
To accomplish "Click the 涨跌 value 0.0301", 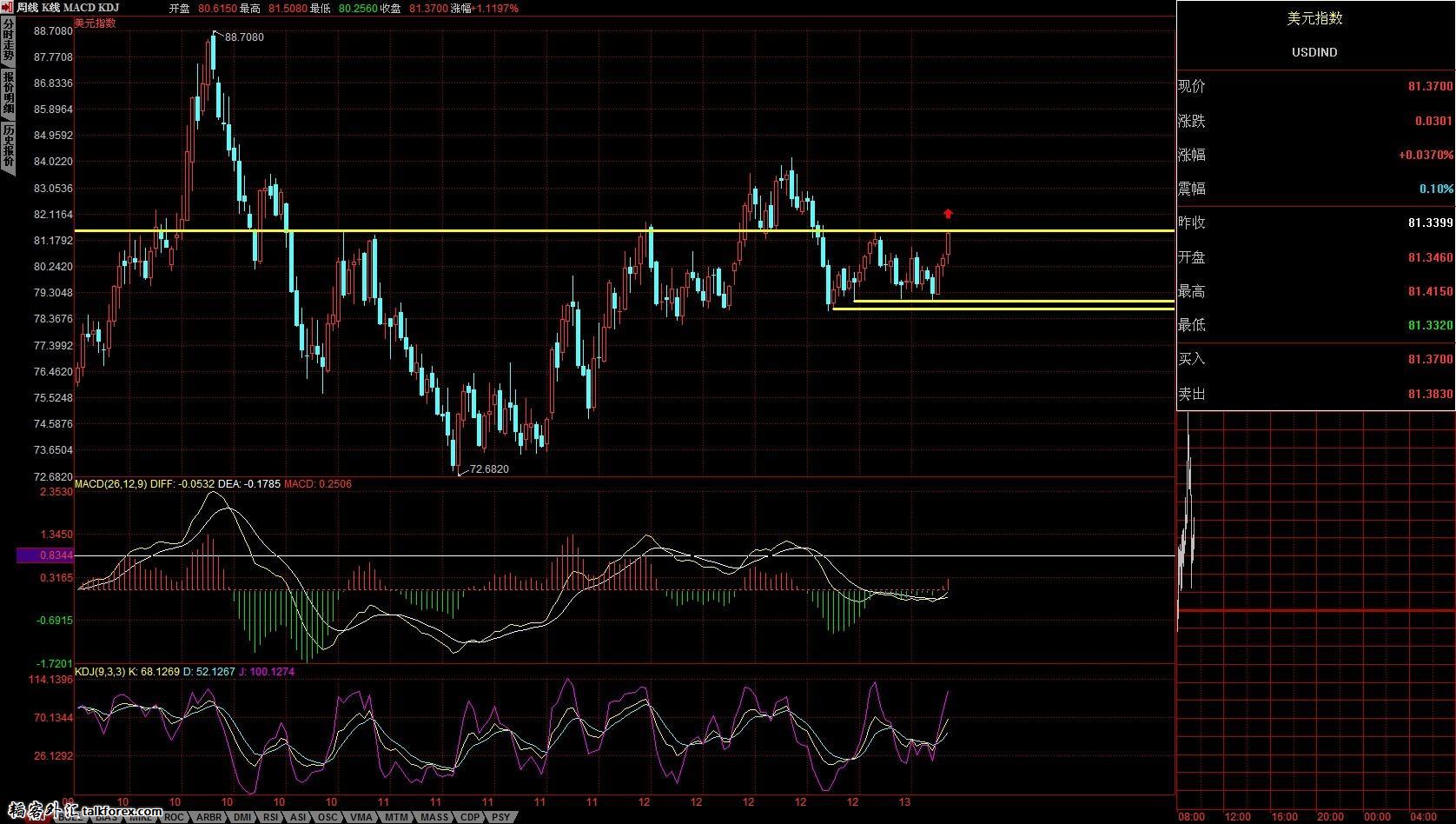I will [x=1433, y=121].
